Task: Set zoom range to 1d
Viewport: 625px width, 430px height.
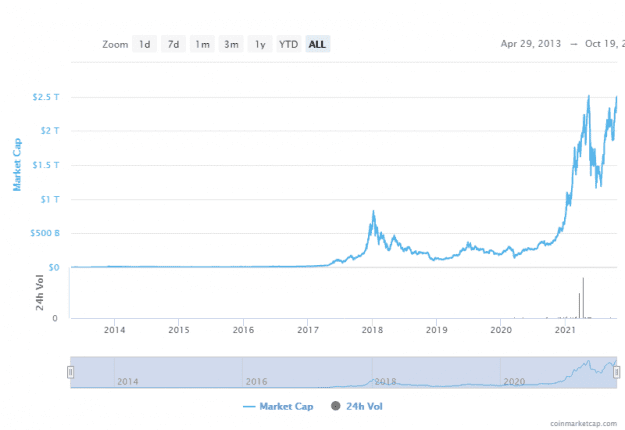Action: (x=144, y=44)
